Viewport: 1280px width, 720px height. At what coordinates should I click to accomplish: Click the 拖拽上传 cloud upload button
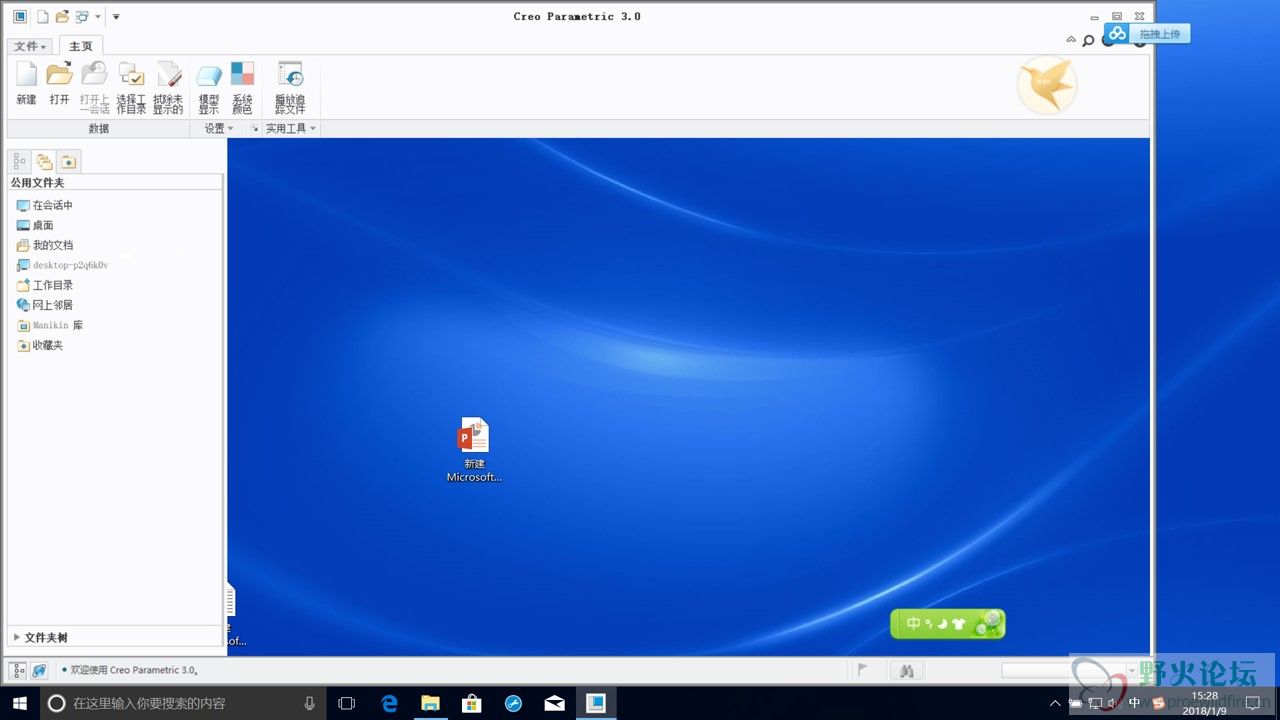point(1148,34)
